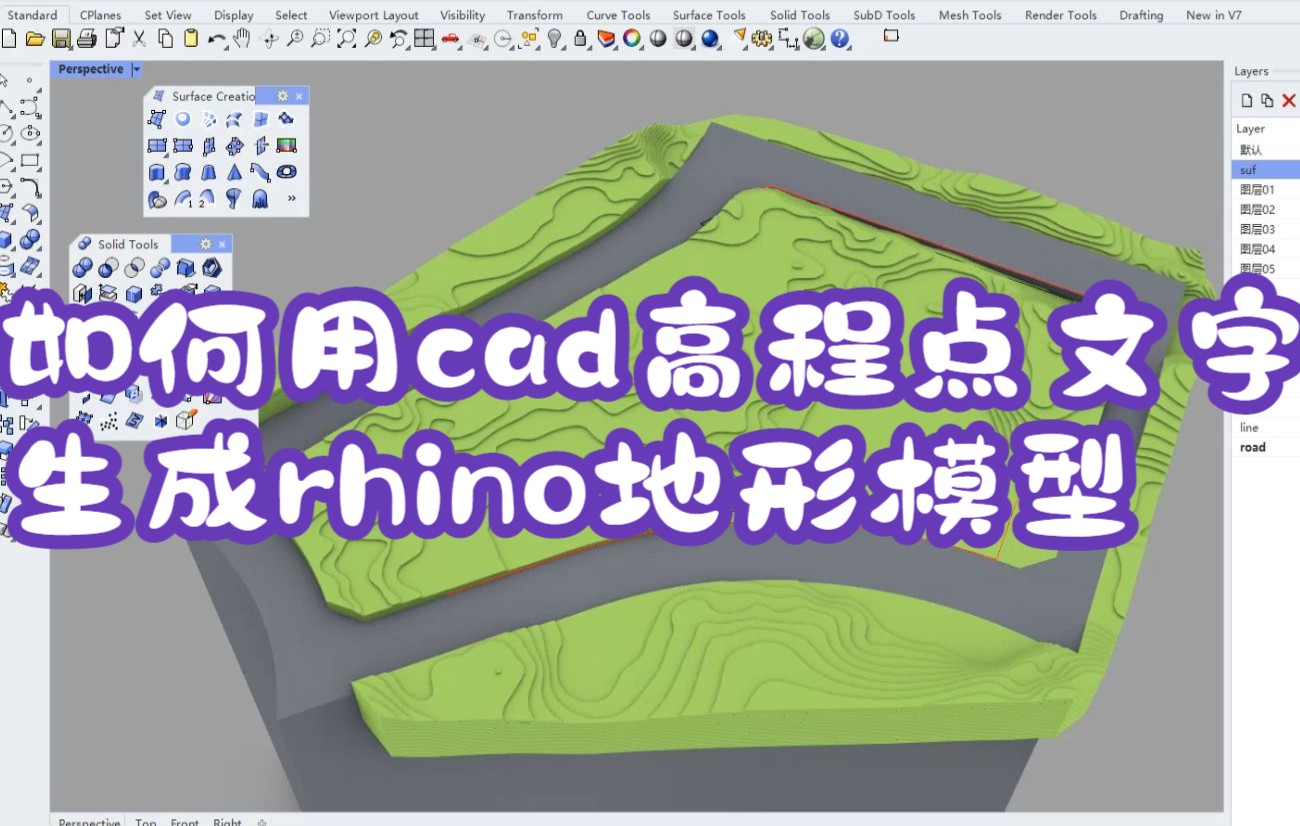1300x826 pixels.
Task: Select the Rectangle tool in left sidebar
Action: click(30, 160)
